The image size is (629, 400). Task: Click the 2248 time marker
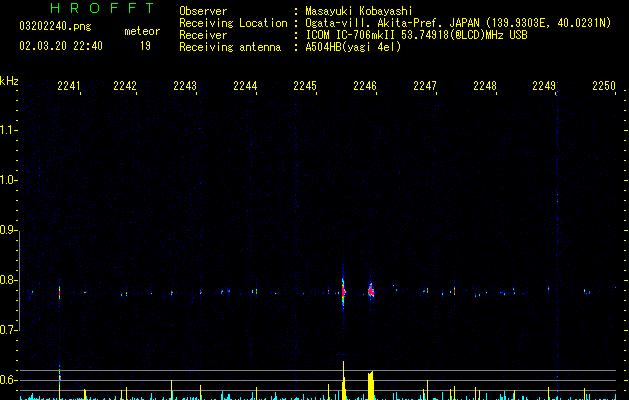[485, 86]
